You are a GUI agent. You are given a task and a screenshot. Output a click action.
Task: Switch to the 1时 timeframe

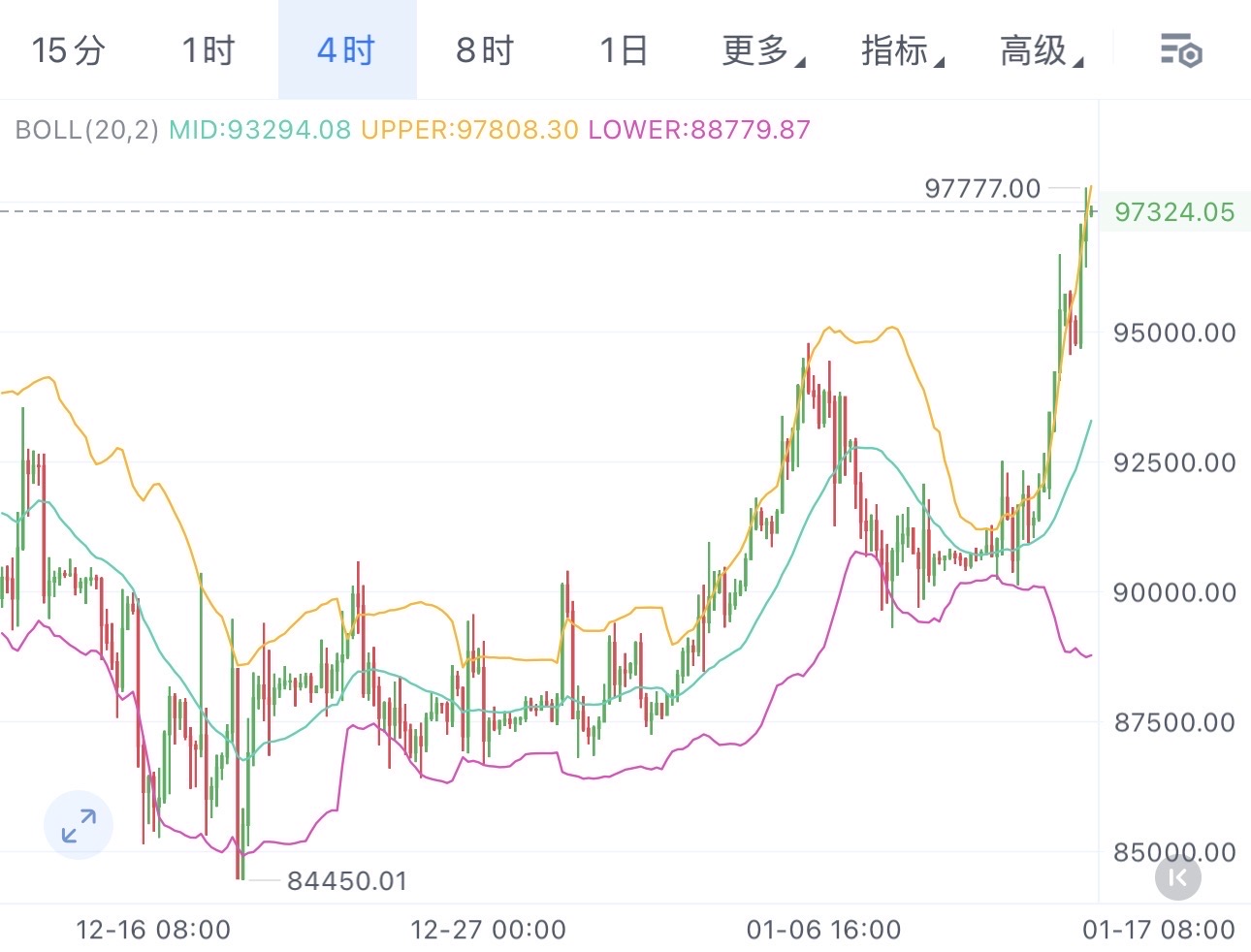(208, 50)
